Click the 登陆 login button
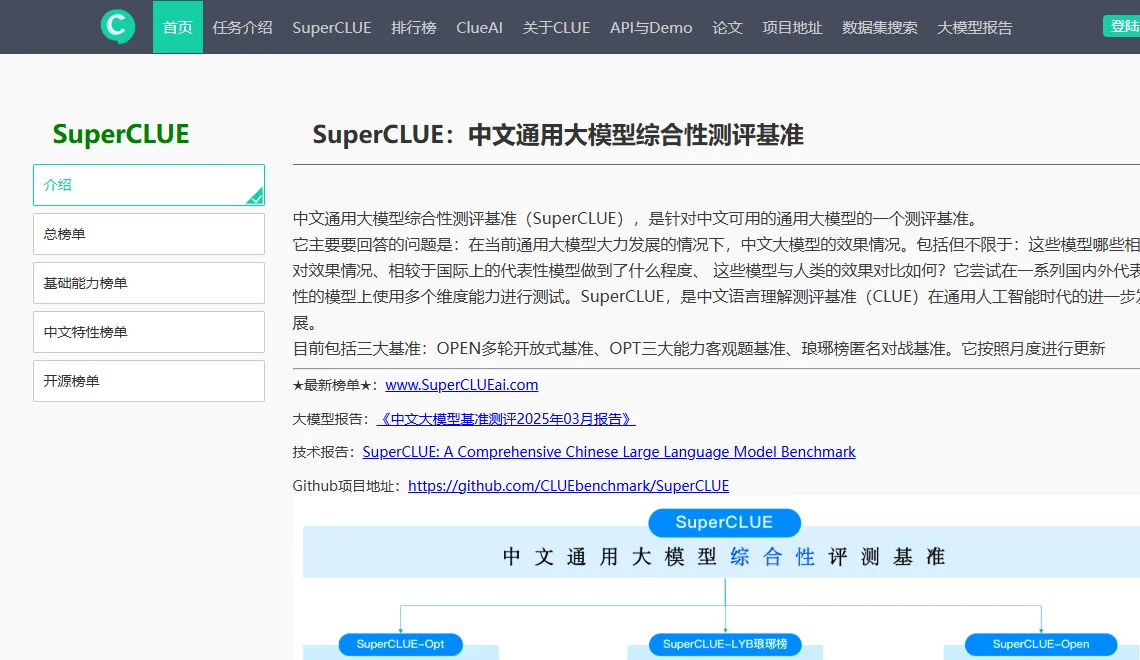Viewport: 1140px width, 660px height. pos(1122,26)
